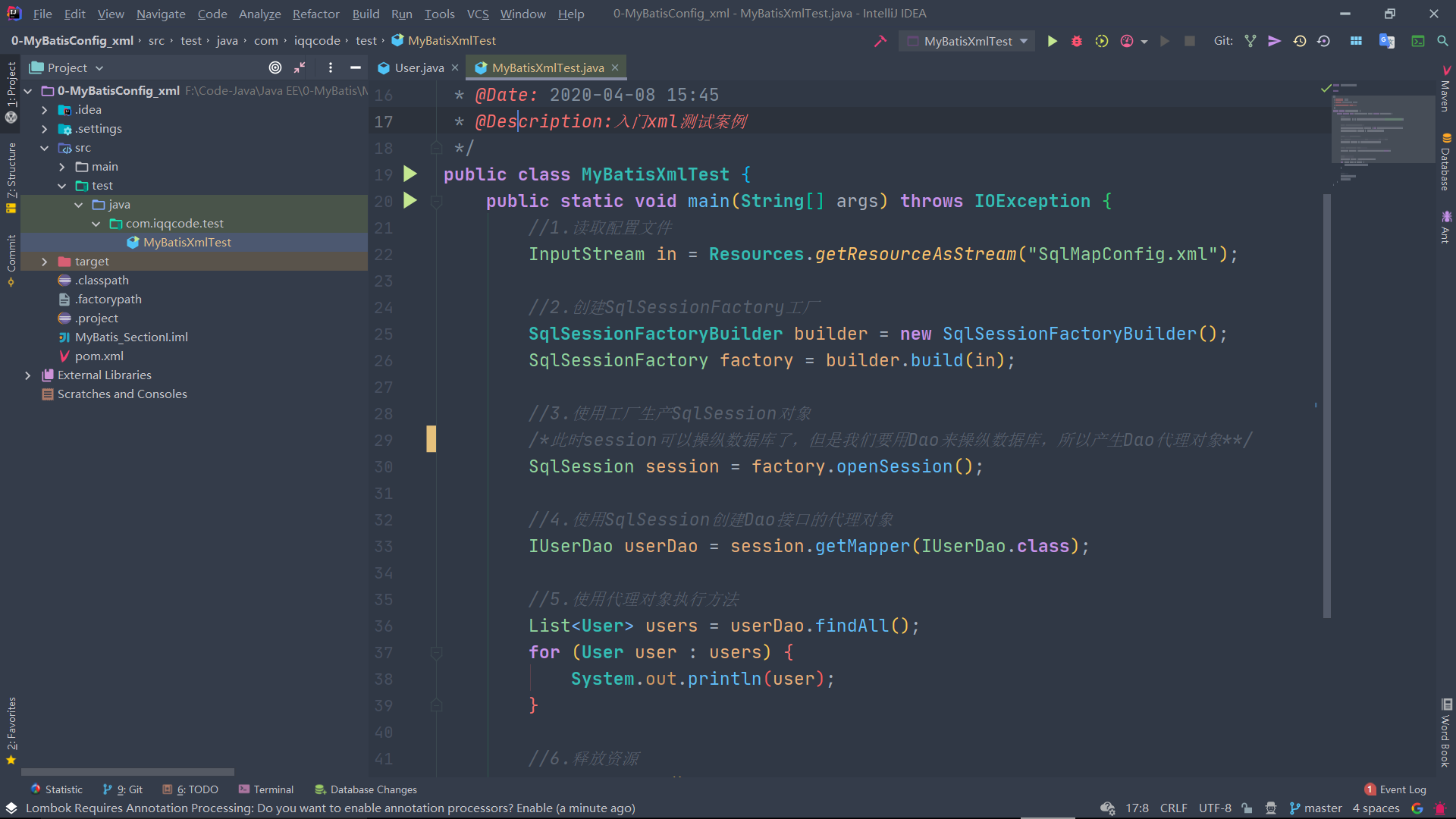Click the run arrow beside line 19
Image resolution: width=1456 pixels, height=819 pixels.
(x=409, y=174)
